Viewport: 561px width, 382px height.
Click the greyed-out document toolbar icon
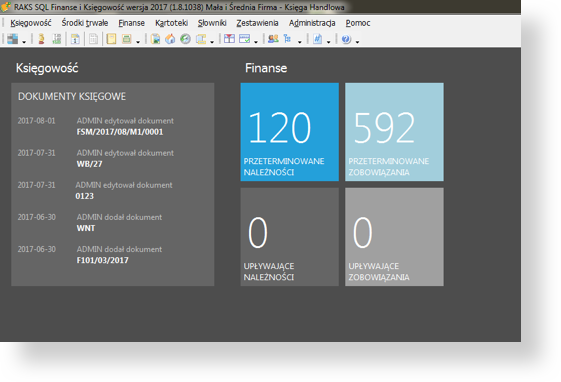(x=93, y=39)
